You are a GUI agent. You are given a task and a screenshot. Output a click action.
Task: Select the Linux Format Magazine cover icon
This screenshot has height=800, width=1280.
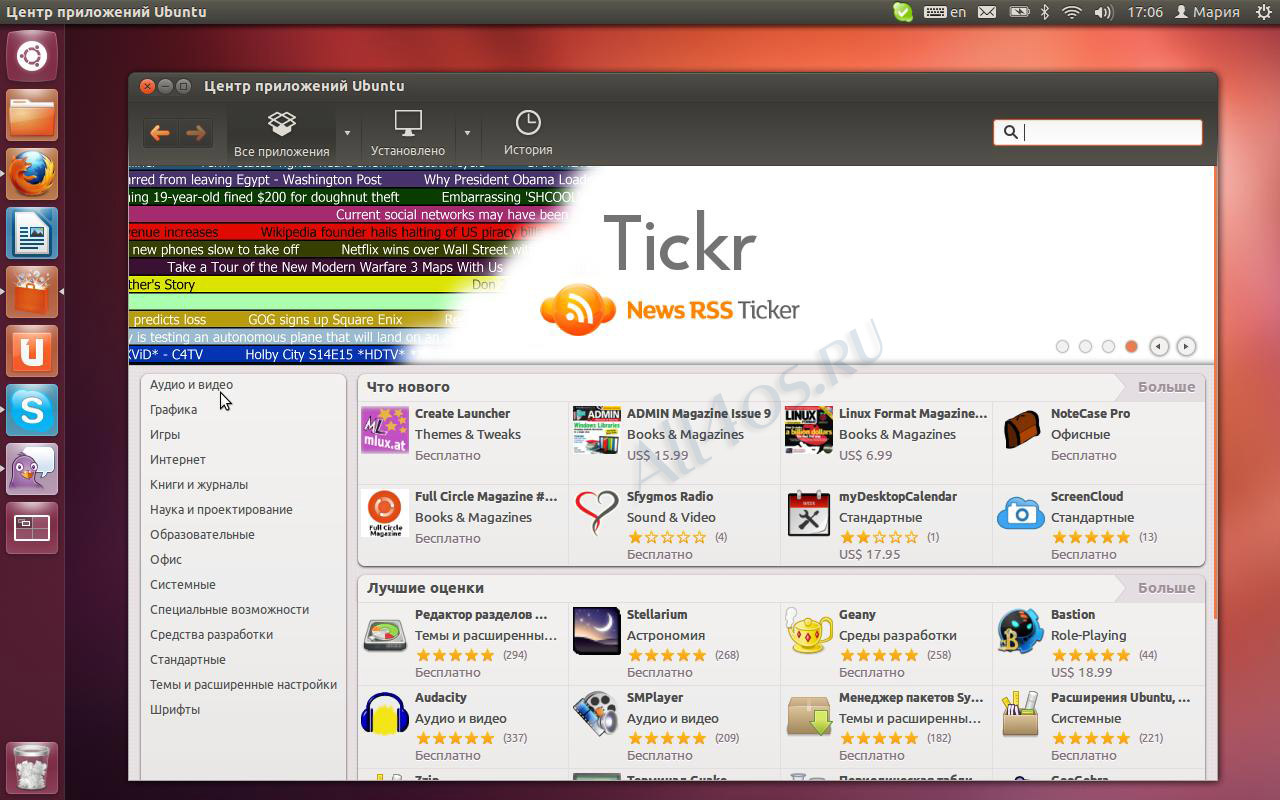[x=809, y=430]
